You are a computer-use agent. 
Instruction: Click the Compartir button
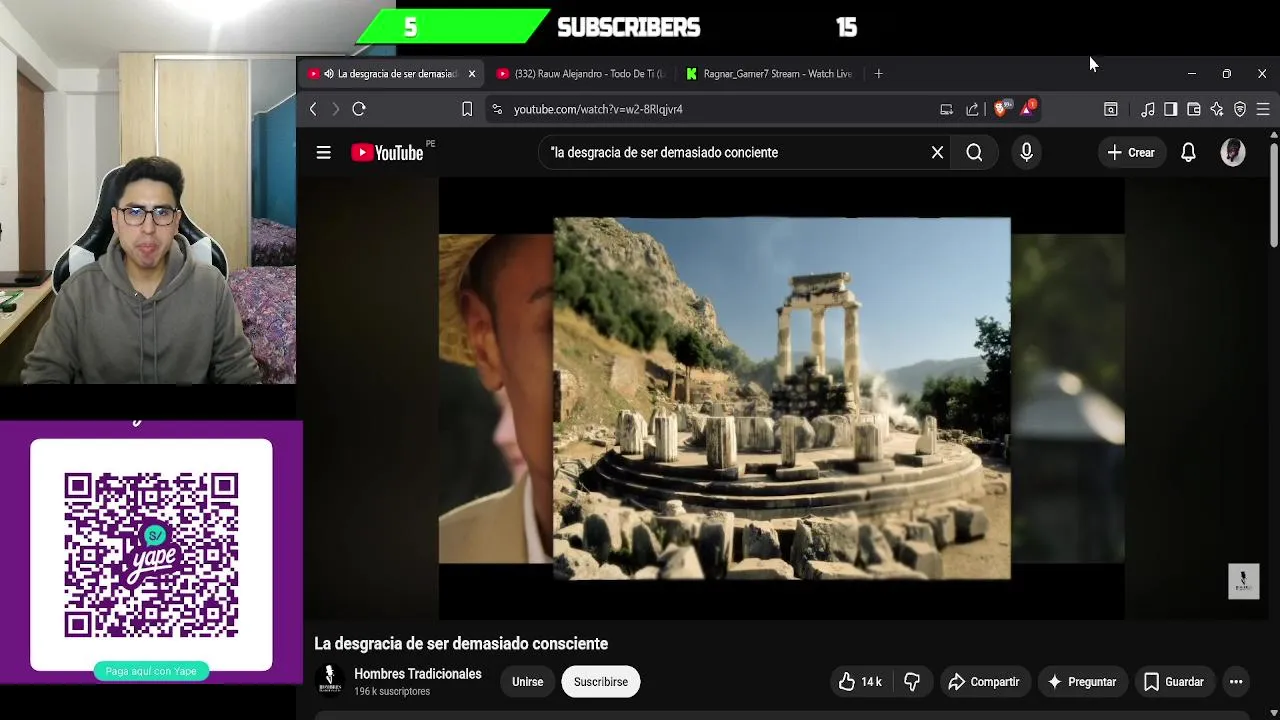click(x=984, y=682)
